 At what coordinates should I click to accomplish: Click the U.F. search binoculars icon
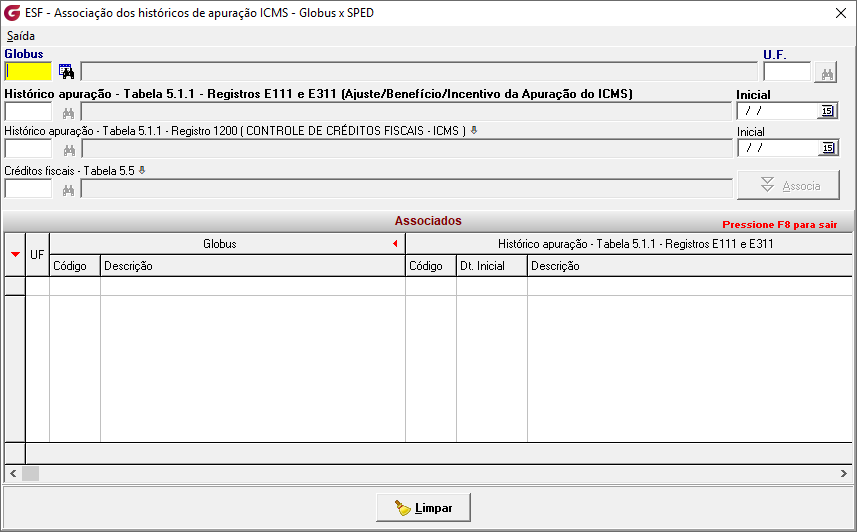coord(826,73)
